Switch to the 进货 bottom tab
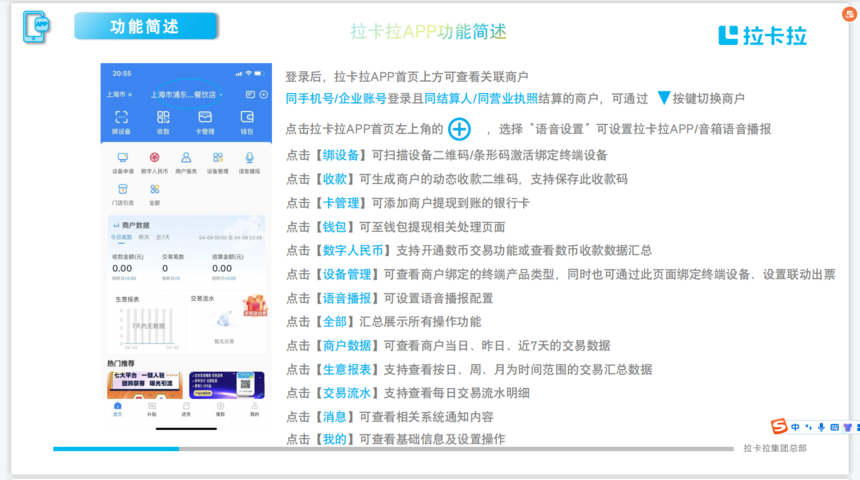860x480 pixels. [x=186, y=409]
